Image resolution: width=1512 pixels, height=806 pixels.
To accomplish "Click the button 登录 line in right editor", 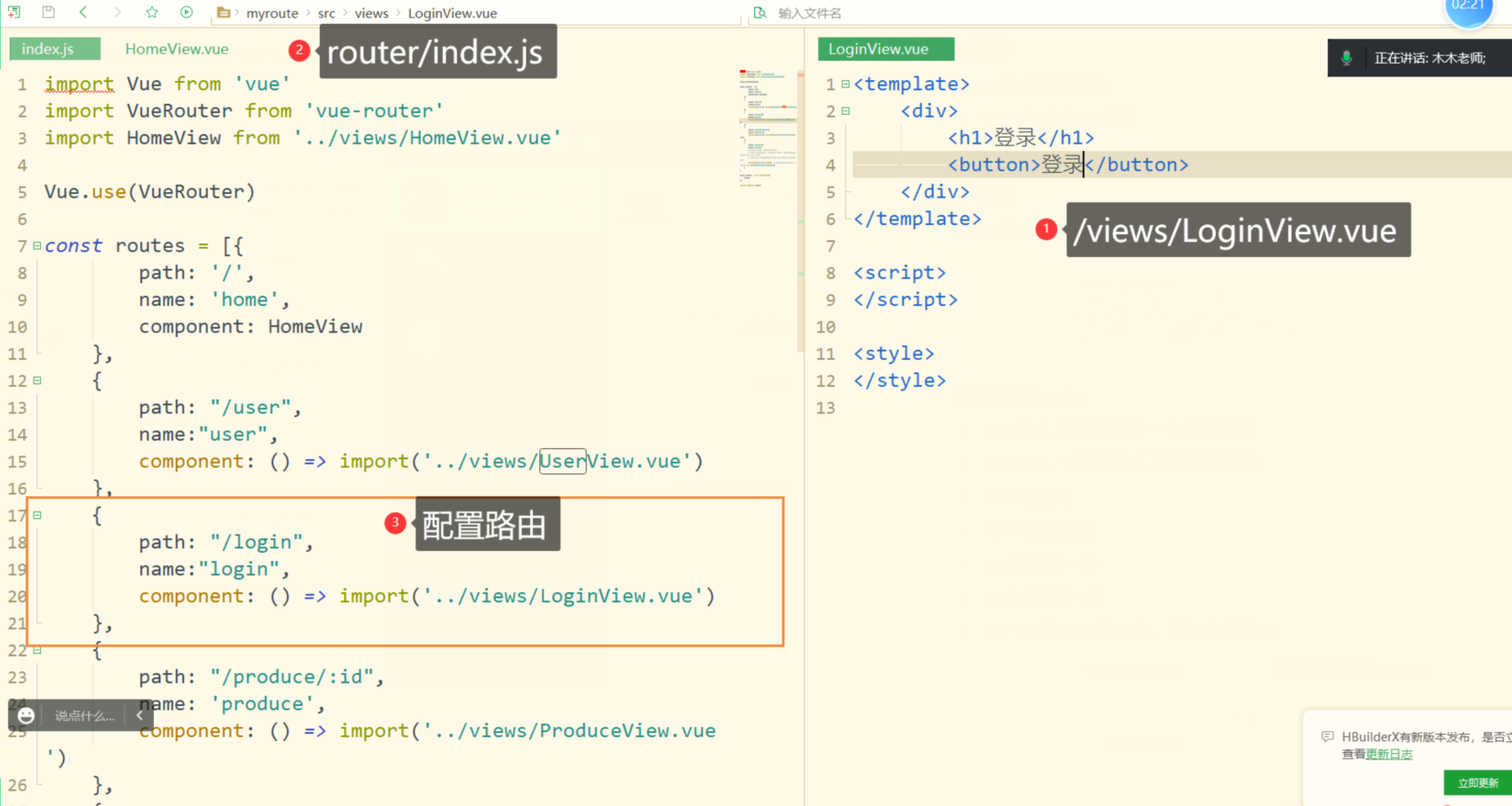I will click(1068, 165).
